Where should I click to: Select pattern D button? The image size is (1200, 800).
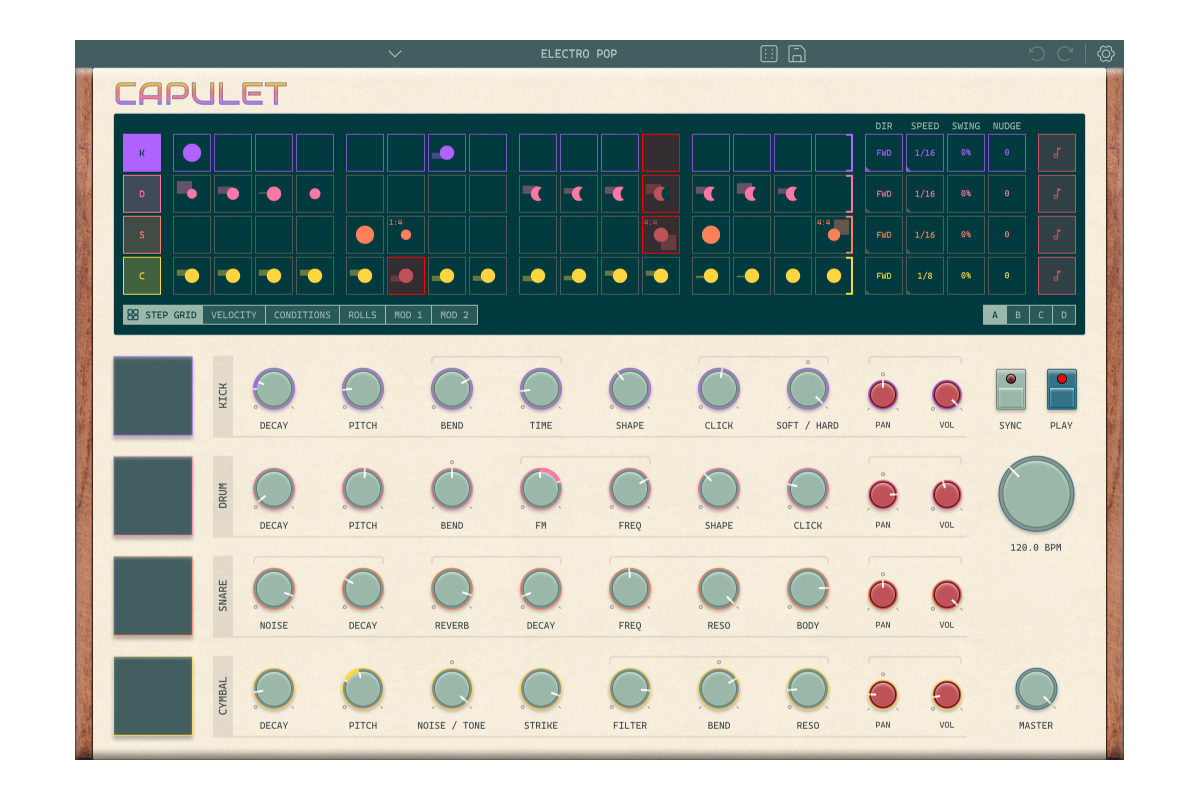coord(1064,315)
